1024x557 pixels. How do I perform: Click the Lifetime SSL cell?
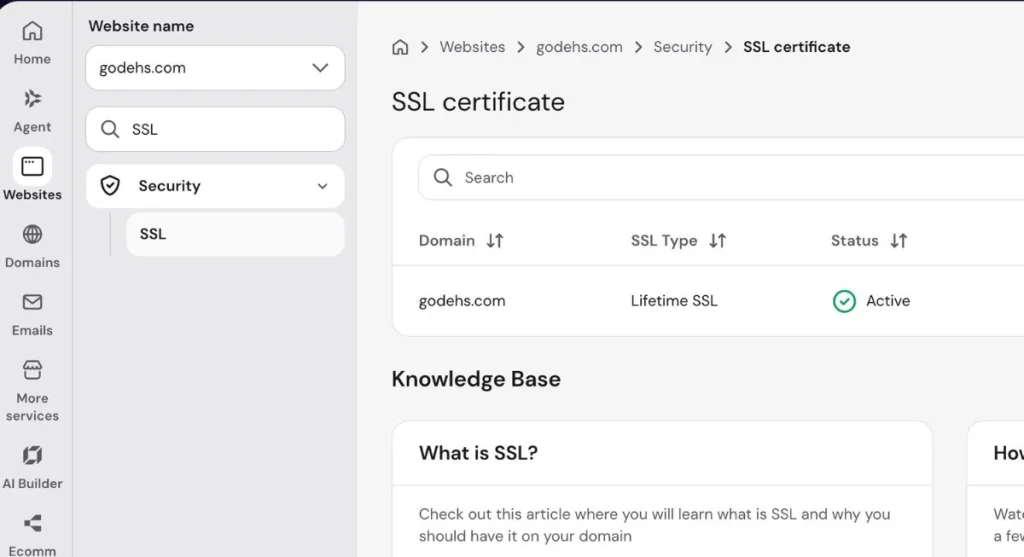[x=674, y=301]
